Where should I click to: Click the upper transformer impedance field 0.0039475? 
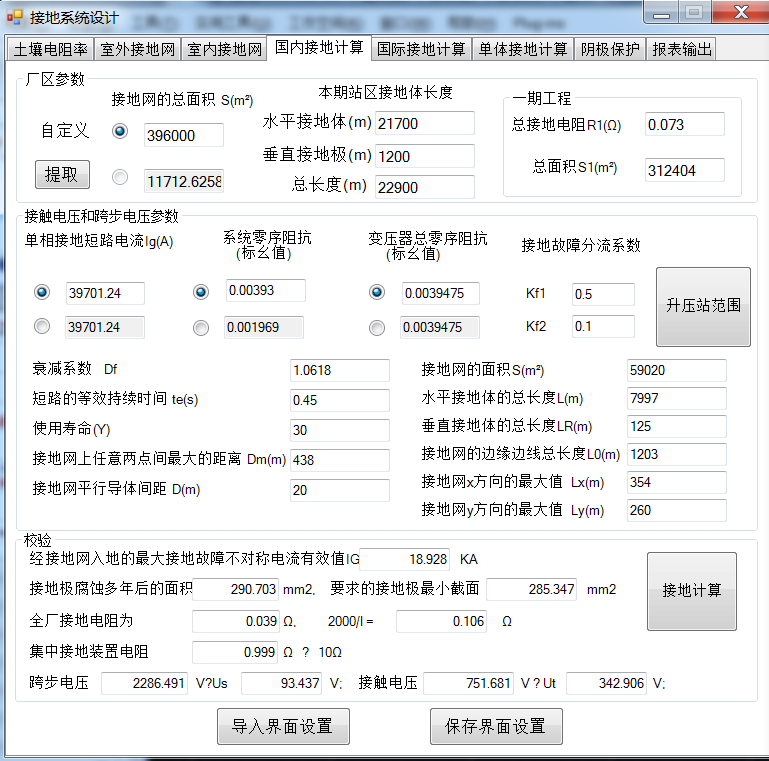(x=440, y=293)
